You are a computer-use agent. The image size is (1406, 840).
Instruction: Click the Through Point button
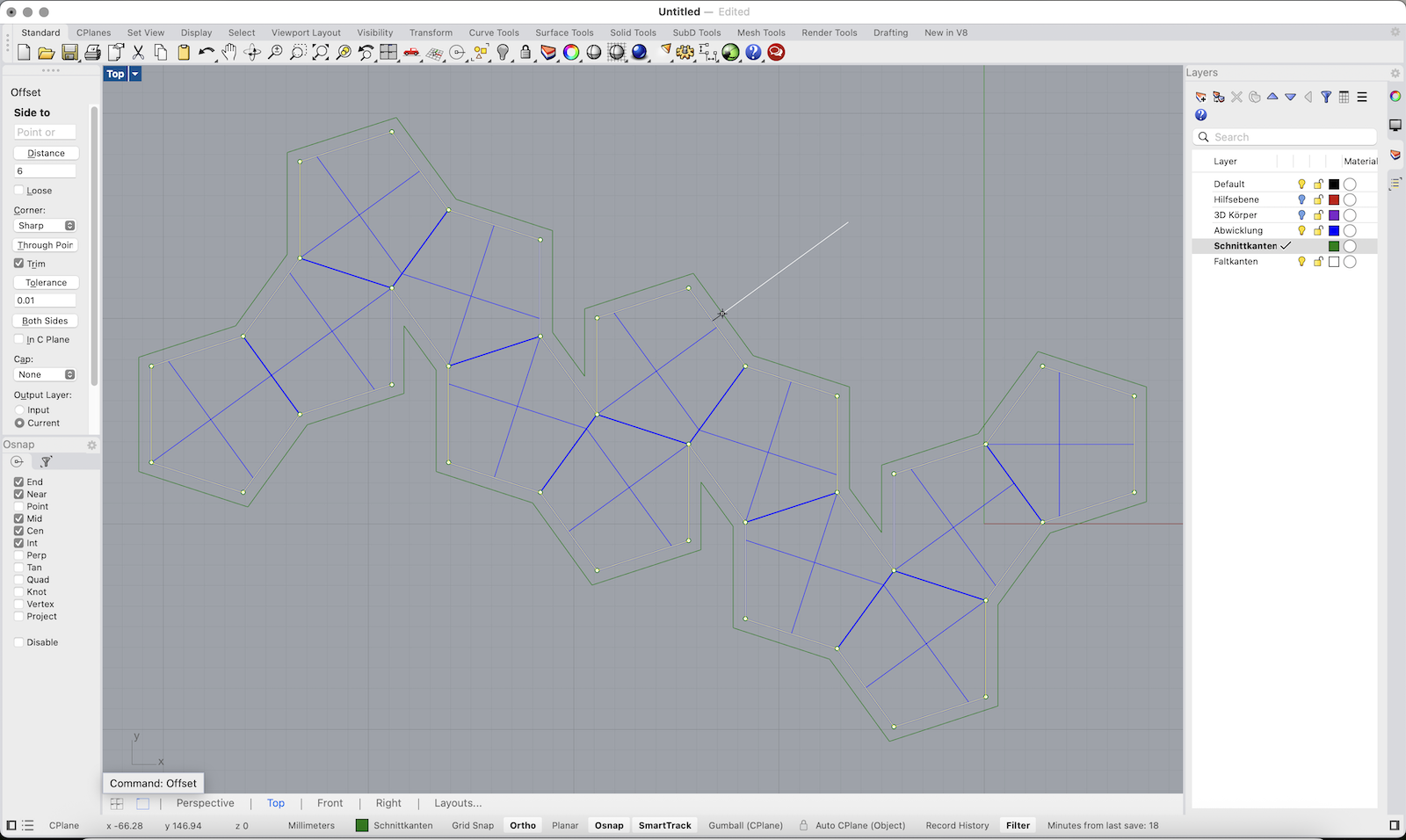pyautogui.click(x=46, y=245)
